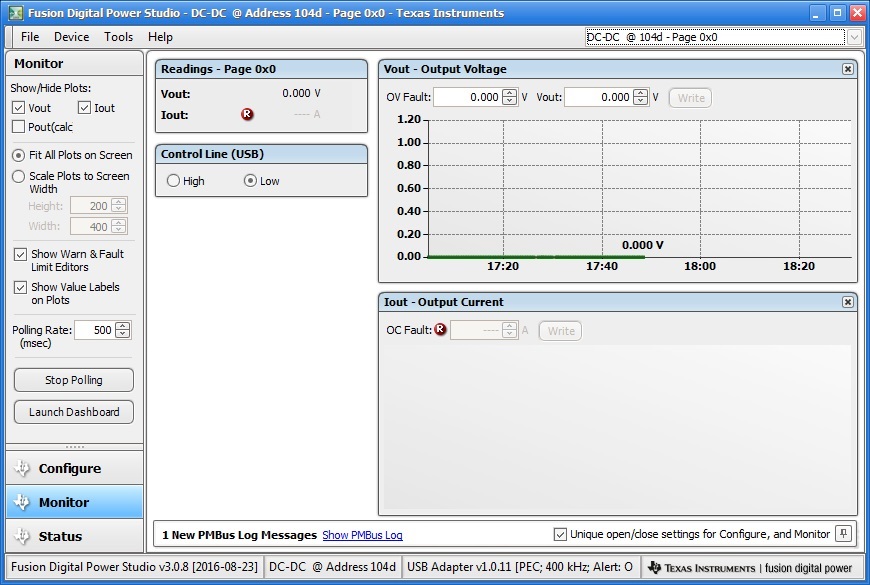Click the version text 'Fusion Digital Power Studio v3.0.8'
The image size is (870, 585).
pyautogui.click(x=135, y=567)
